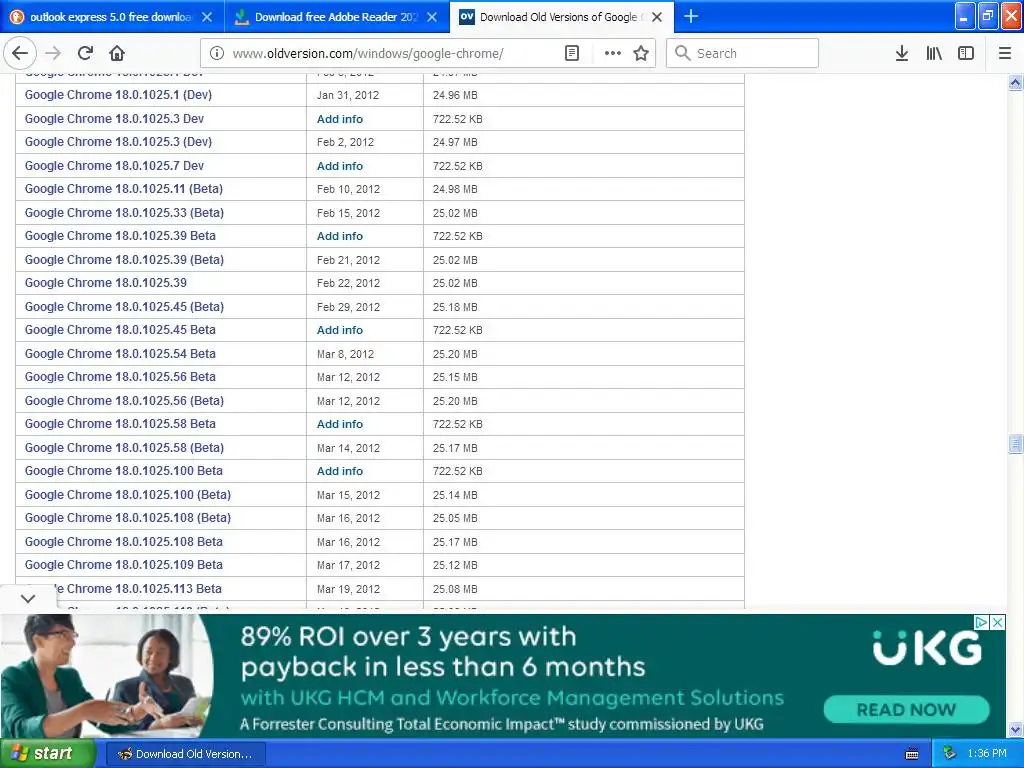Reload the current page
The height and width of the screenshot is (768, 1024).
(x=85, y=54)
